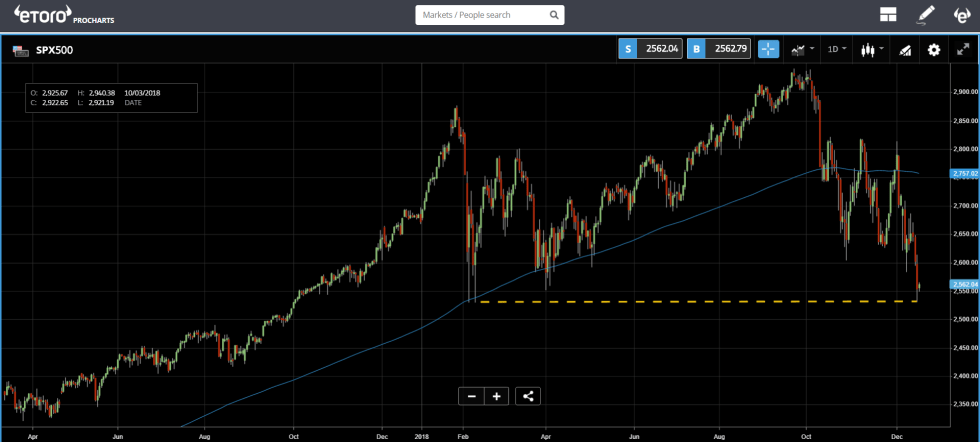Open the candlestick chart type dropdown
The height and width of the screenshot is (442, 980).
tap(870, 49)
